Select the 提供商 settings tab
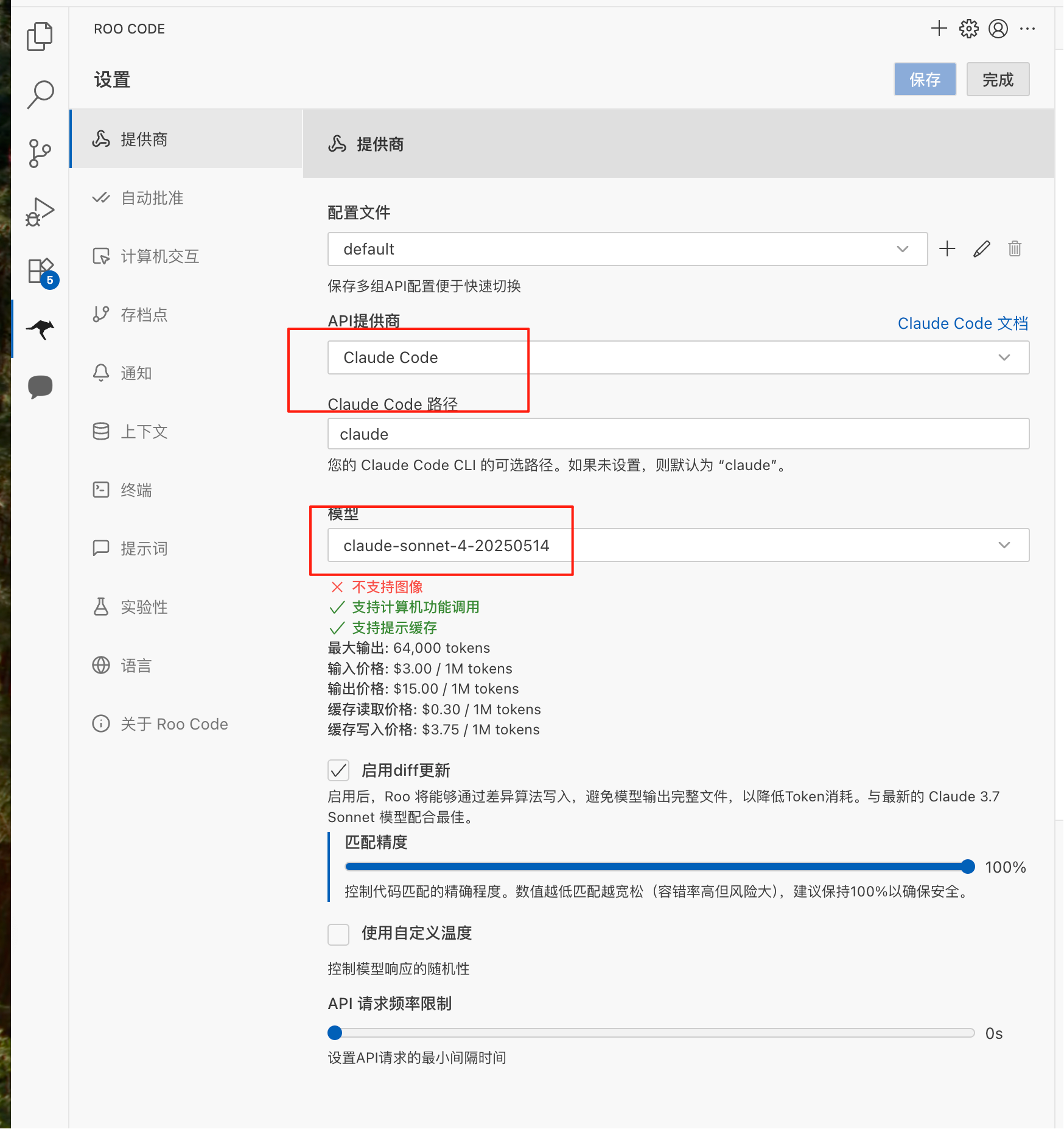 (x=187, y=139)
